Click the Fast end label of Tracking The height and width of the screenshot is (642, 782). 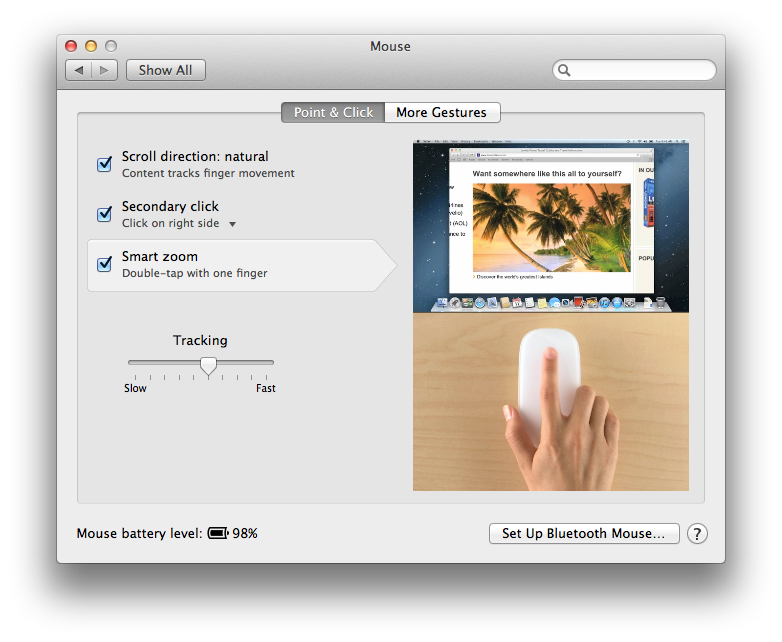266,388
